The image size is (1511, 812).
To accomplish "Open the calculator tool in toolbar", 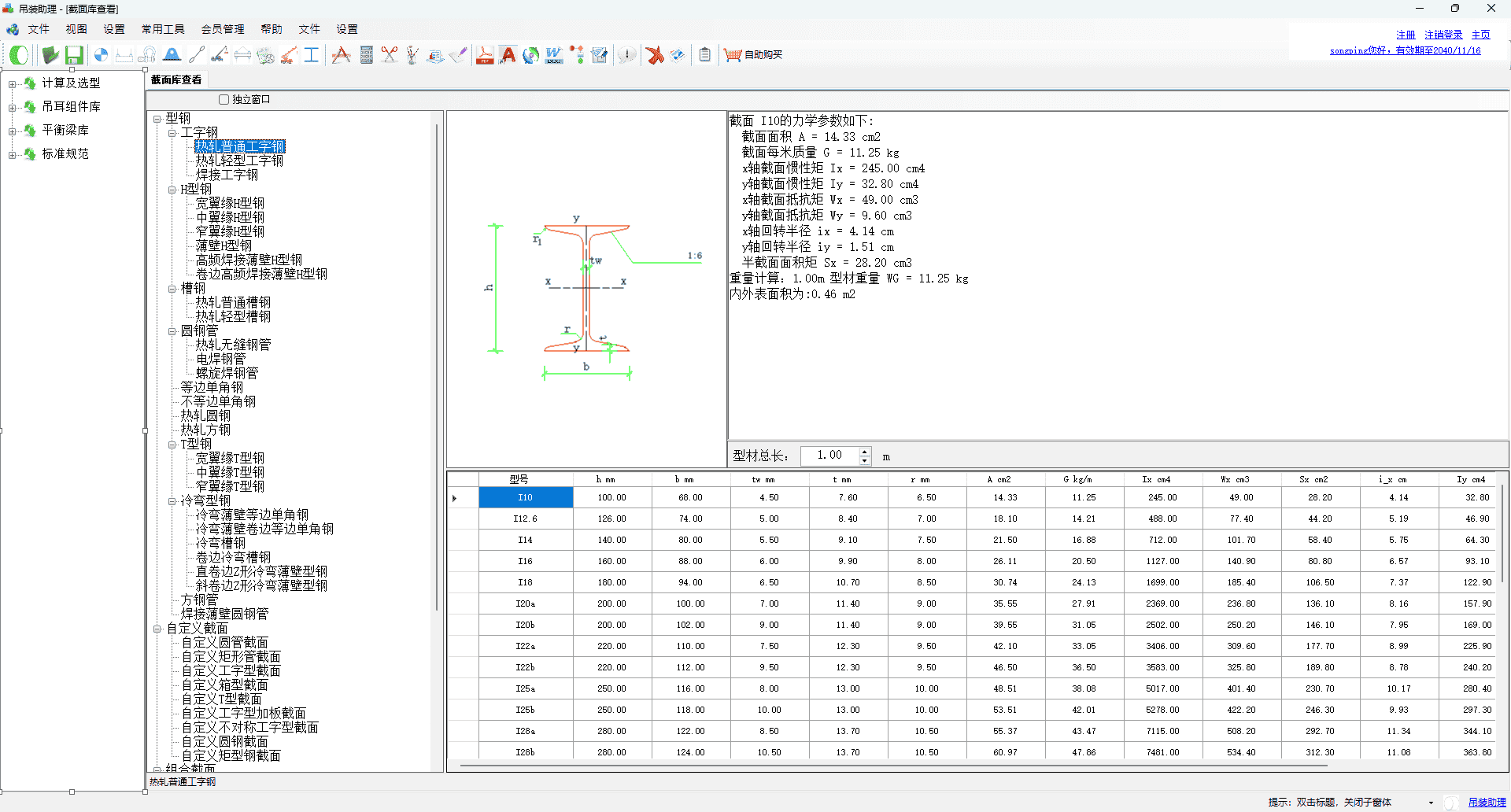I will pyautogui.click(x=366, y=54).
